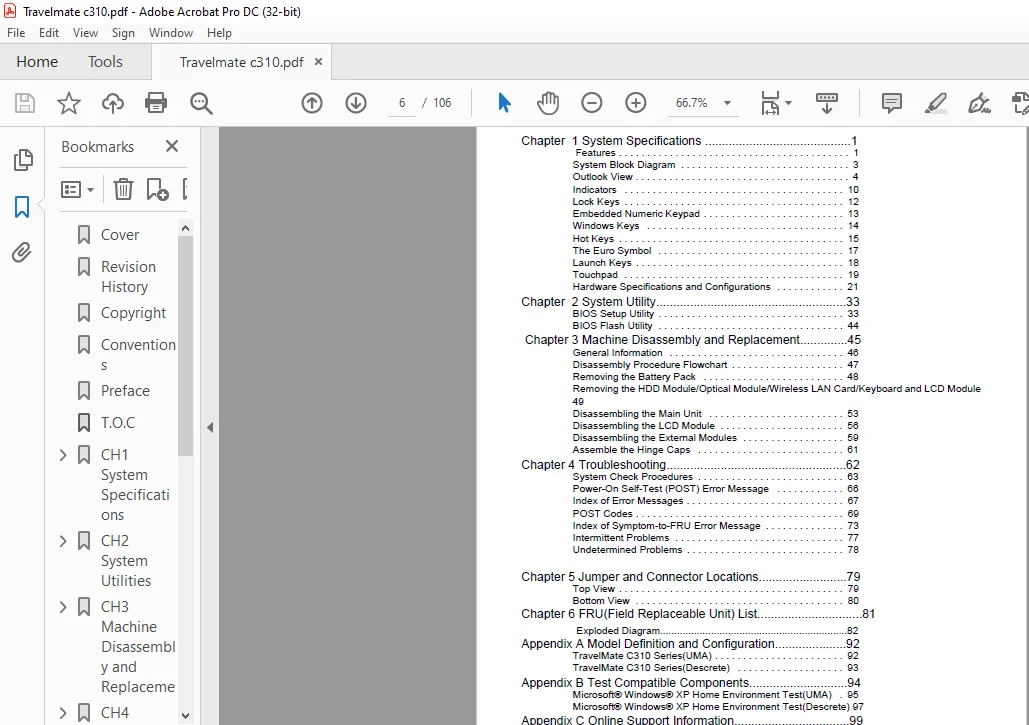Add the file to starred favorites
1029x725 pixels.
(x=68, y=103)
